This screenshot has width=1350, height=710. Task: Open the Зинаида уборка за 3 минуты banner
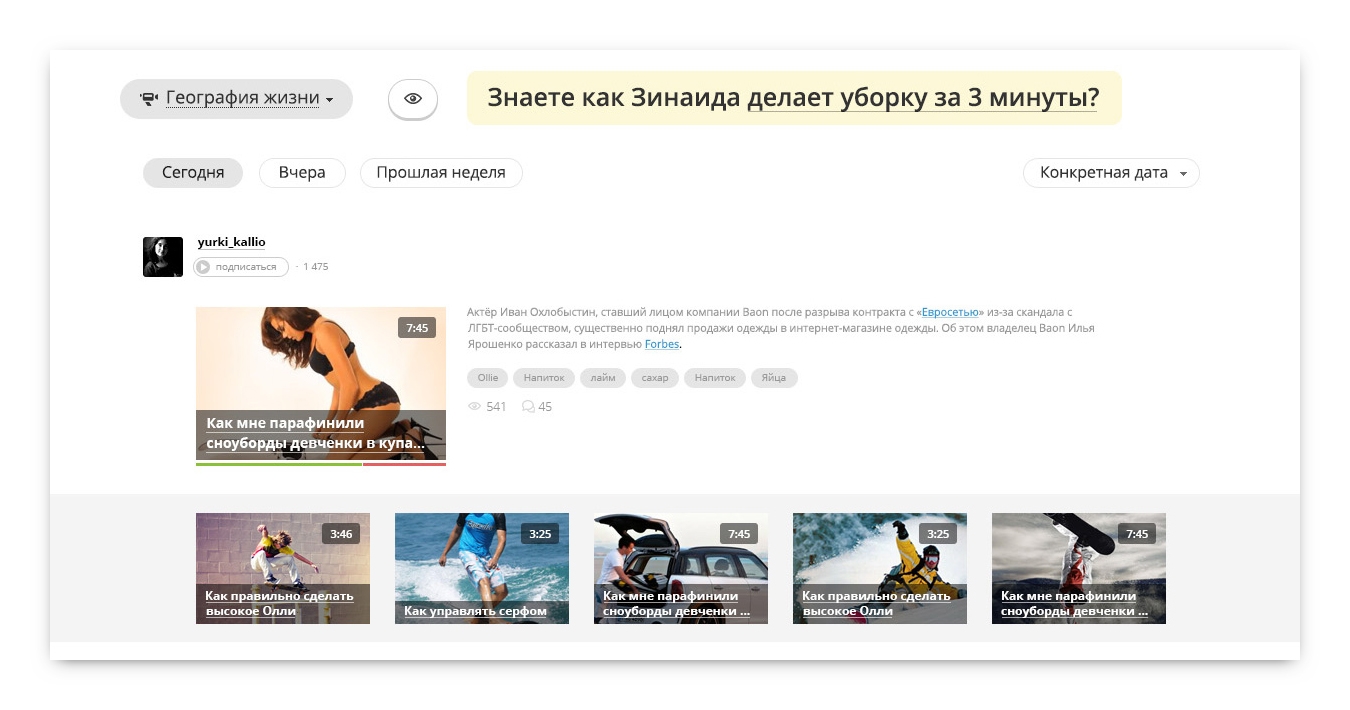pos(794,98)
